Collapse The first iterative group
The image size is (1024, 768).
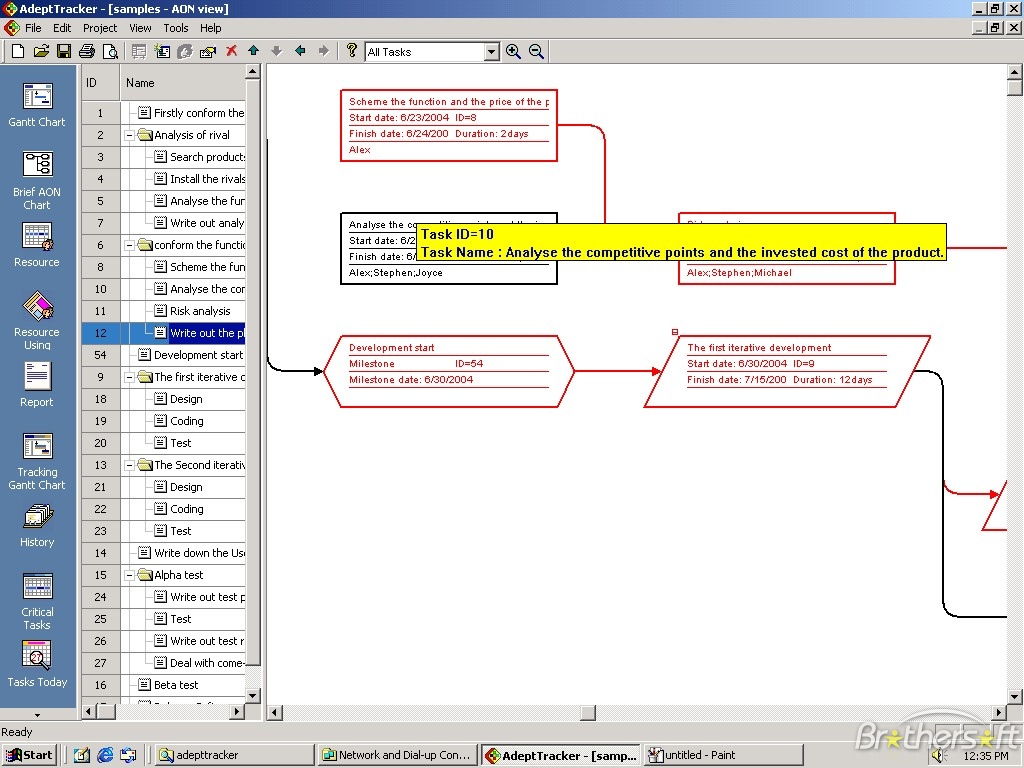[x=130, y=377]
